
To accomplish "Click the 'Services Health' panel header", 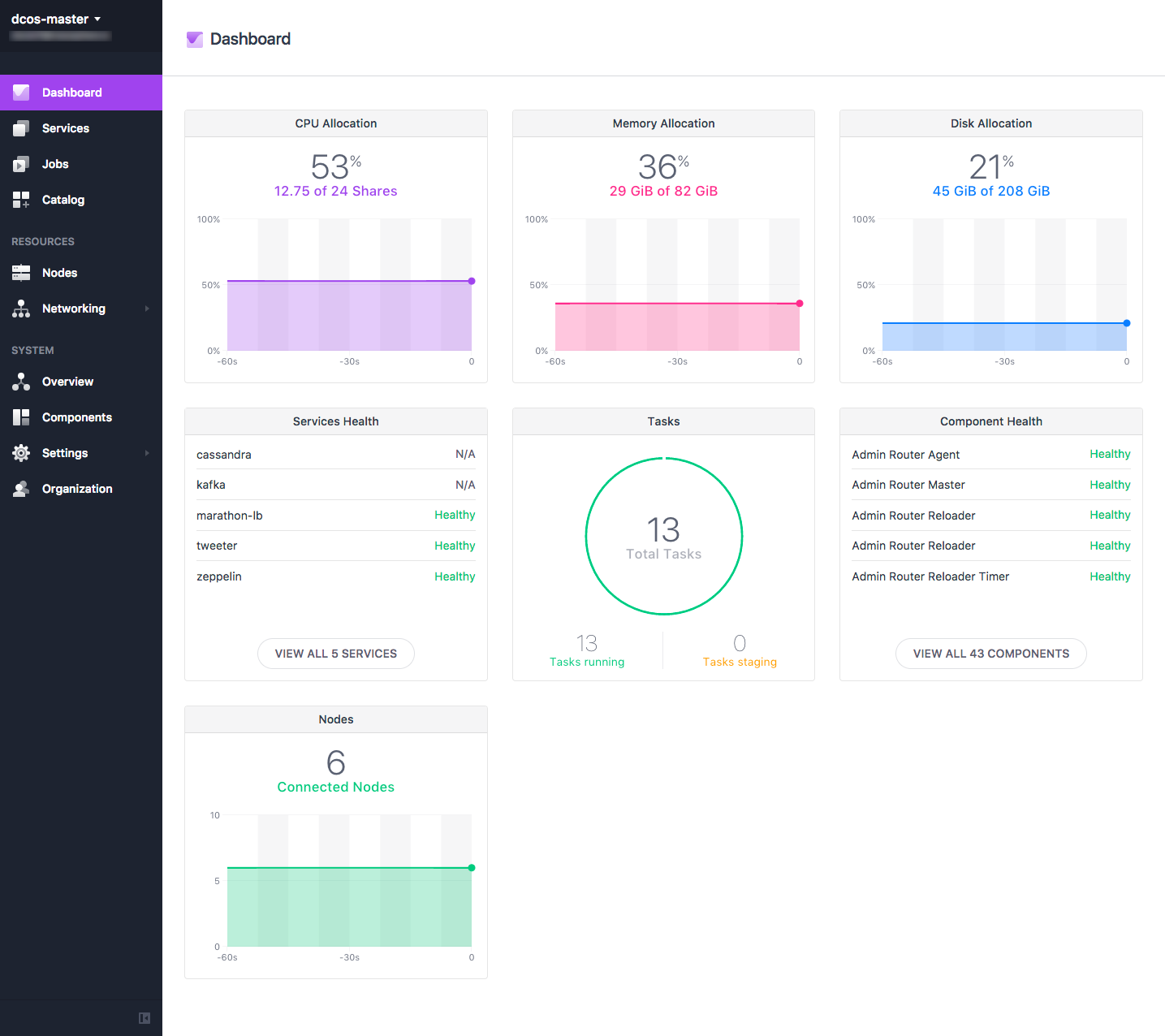I will pos(336,421).
